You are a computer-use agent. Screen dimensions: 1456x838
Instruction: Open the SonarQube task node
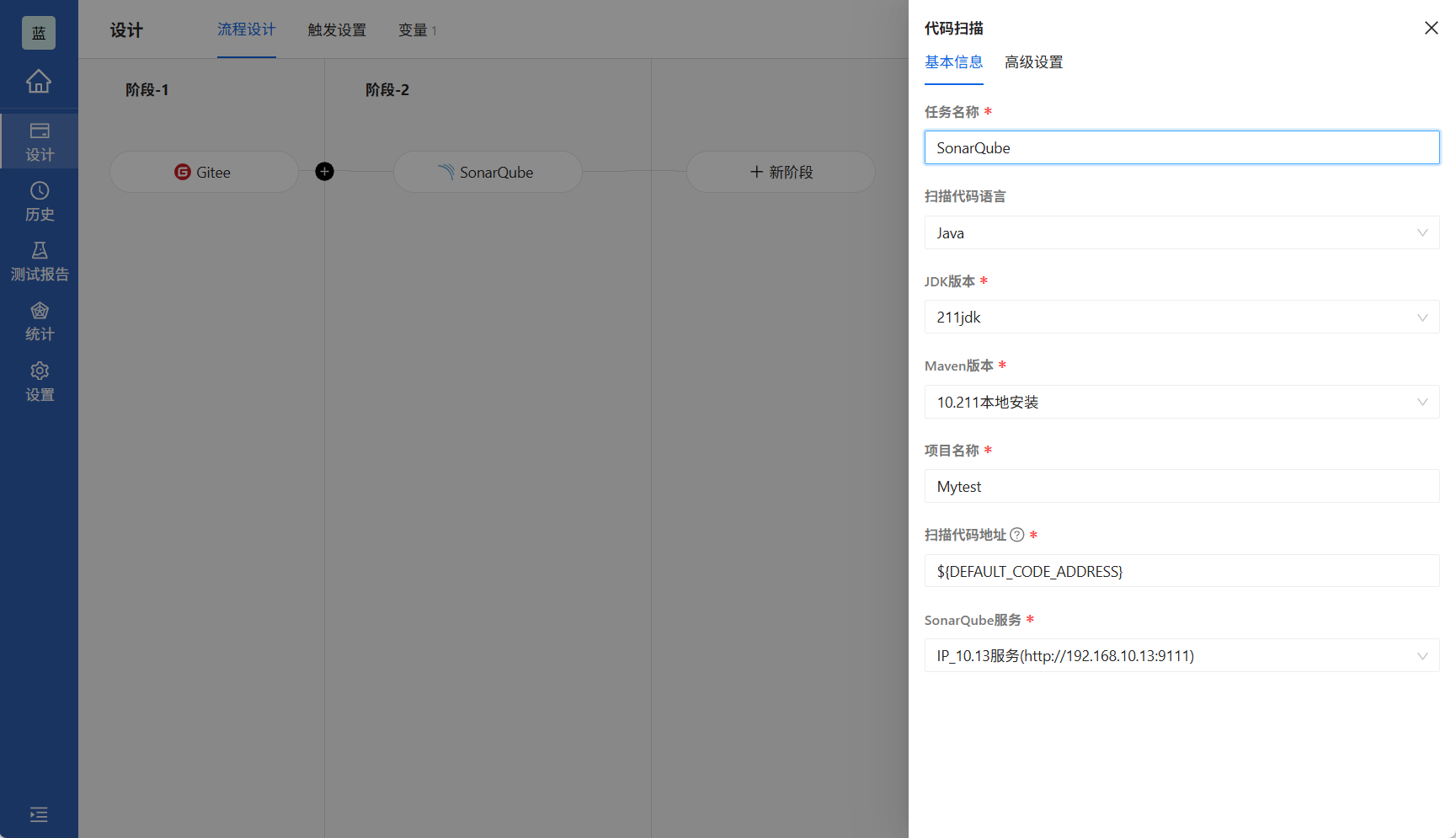pyautogui.click(x=488, y=172)
